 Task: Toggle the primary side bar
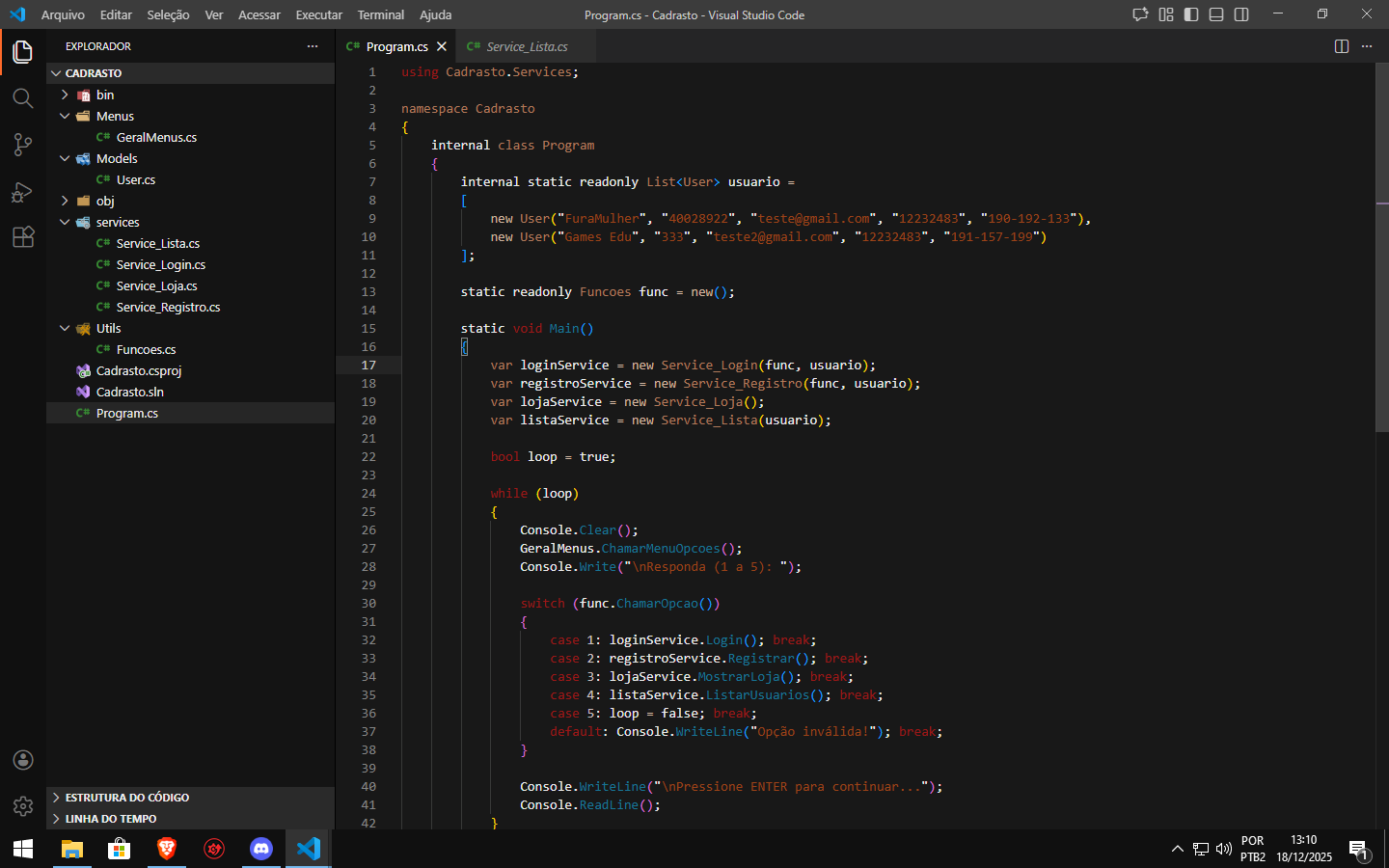[1191, 14]
